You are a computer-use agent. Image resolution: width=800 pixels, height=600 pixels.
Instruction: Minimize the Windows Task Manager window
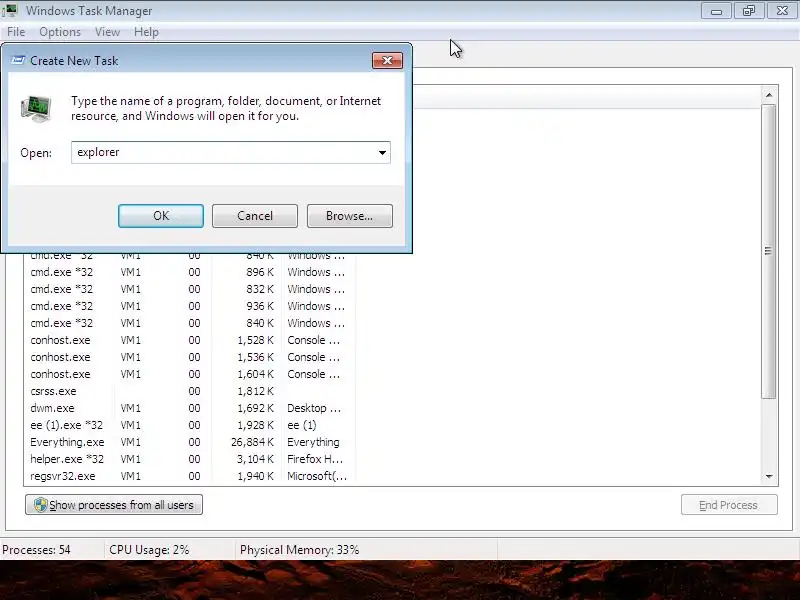pyautogui.click(x=716, y=11)
